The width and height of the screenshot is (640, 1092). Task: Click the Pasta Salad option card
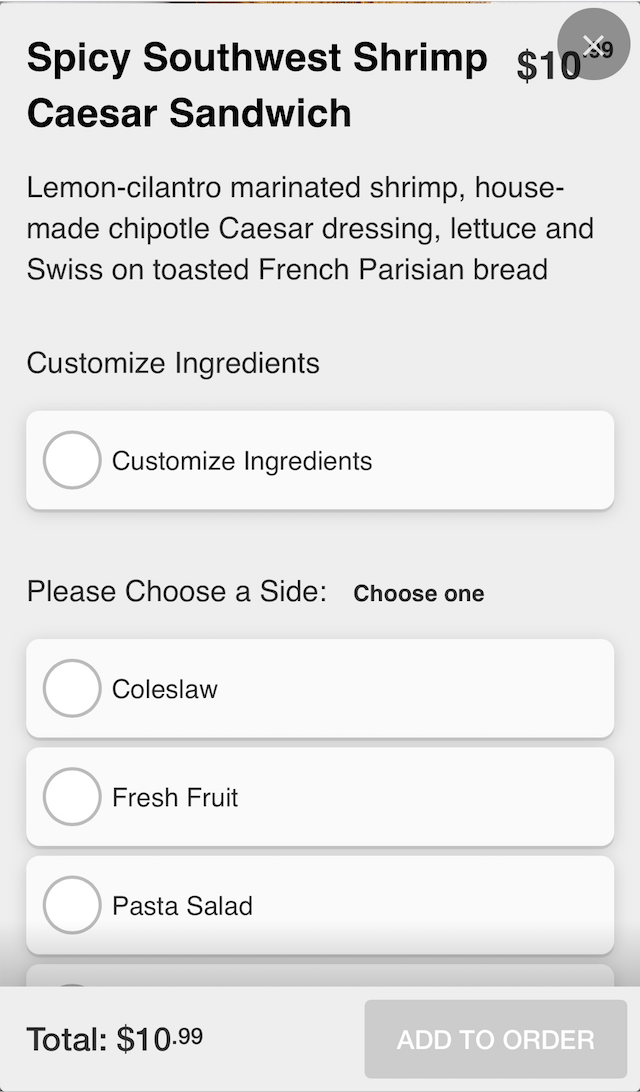point(320,906)
